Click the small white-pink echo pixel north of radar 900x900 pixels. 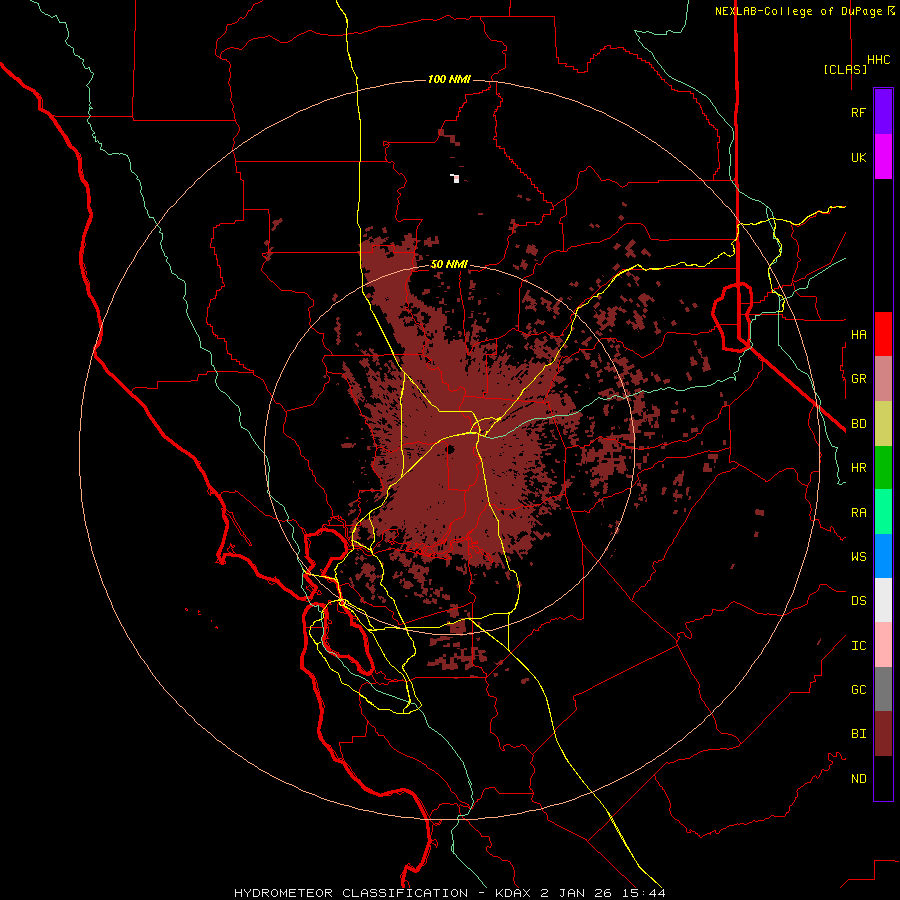[456, 179]
